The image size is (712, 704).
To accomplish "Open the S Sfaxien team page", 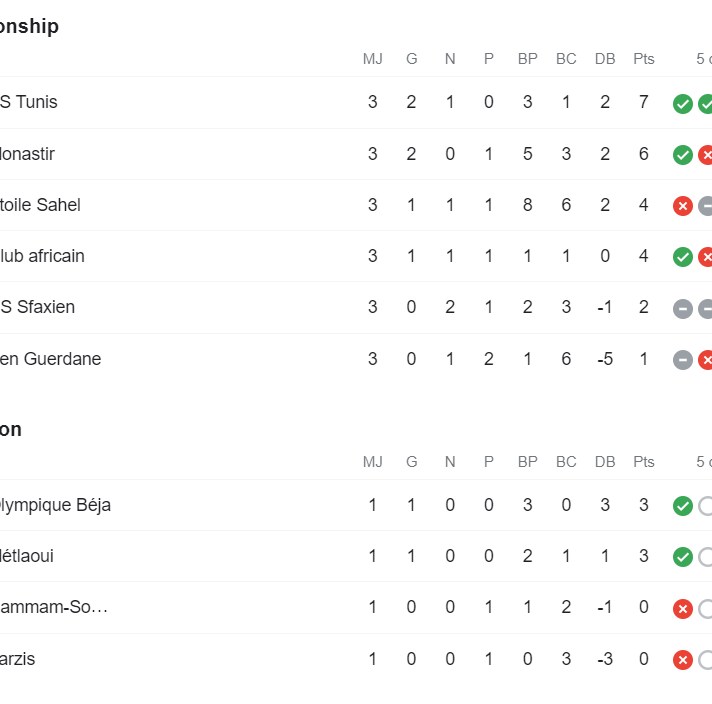I will (x=37, y=307).
